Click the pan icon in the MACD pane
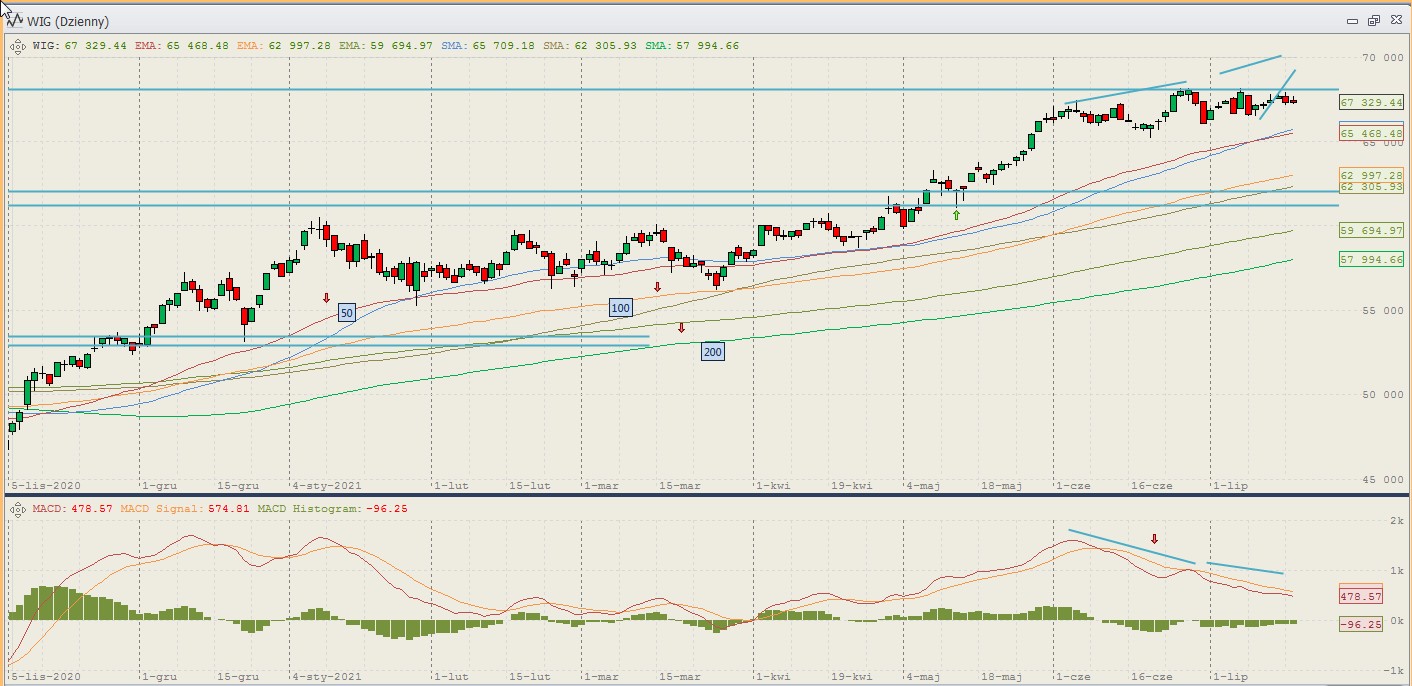 [18, 510]
